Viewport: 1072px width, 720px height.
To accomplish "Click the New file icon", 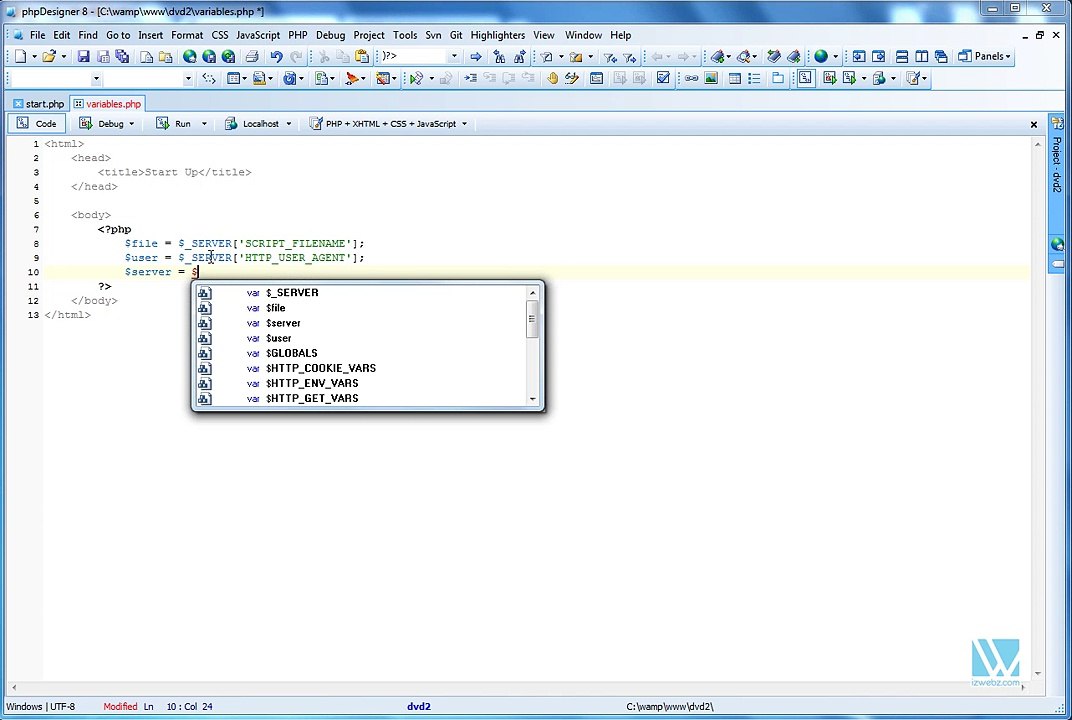I will pos(21,57).
